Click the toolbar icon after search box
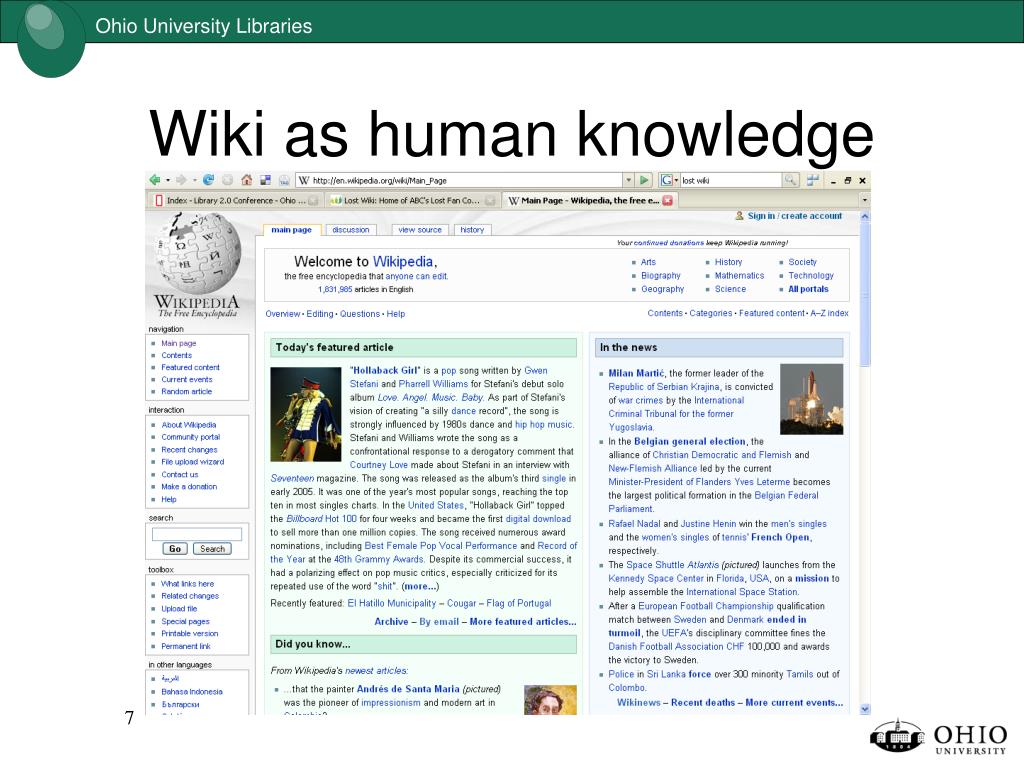 (813, 180)
